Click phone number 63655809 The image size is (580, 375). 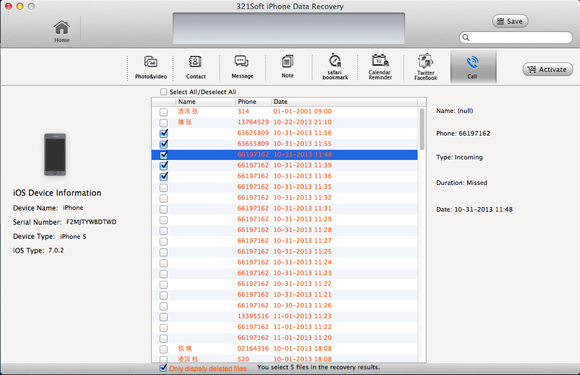(253, 143)
